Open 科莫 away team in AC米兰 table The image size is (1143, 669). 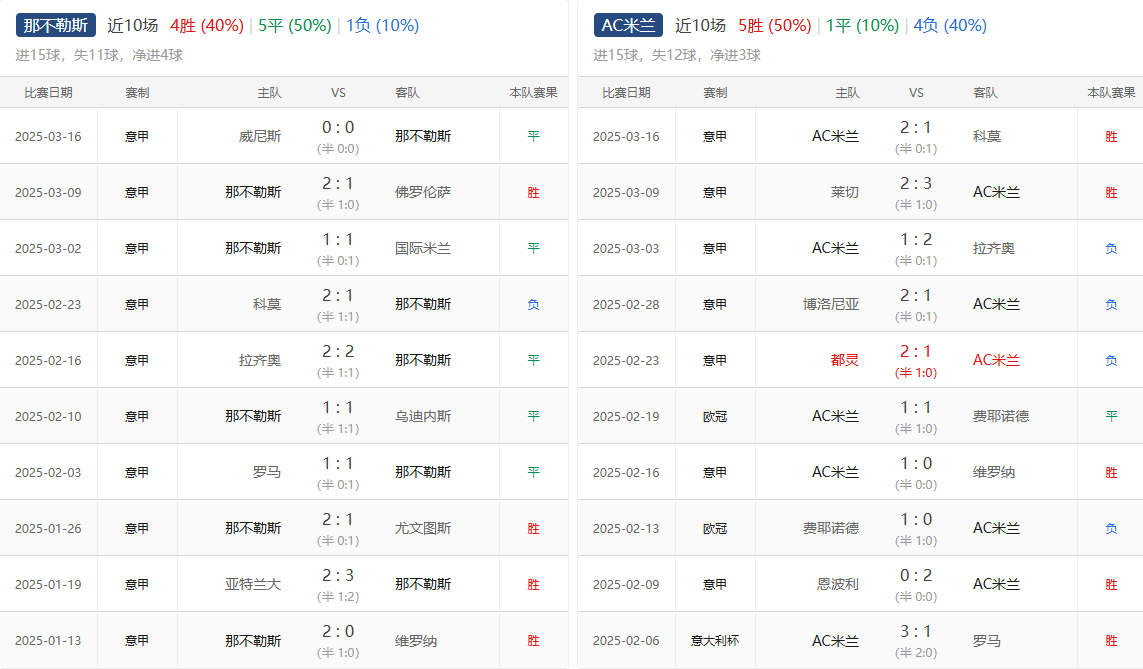(987, 136)
